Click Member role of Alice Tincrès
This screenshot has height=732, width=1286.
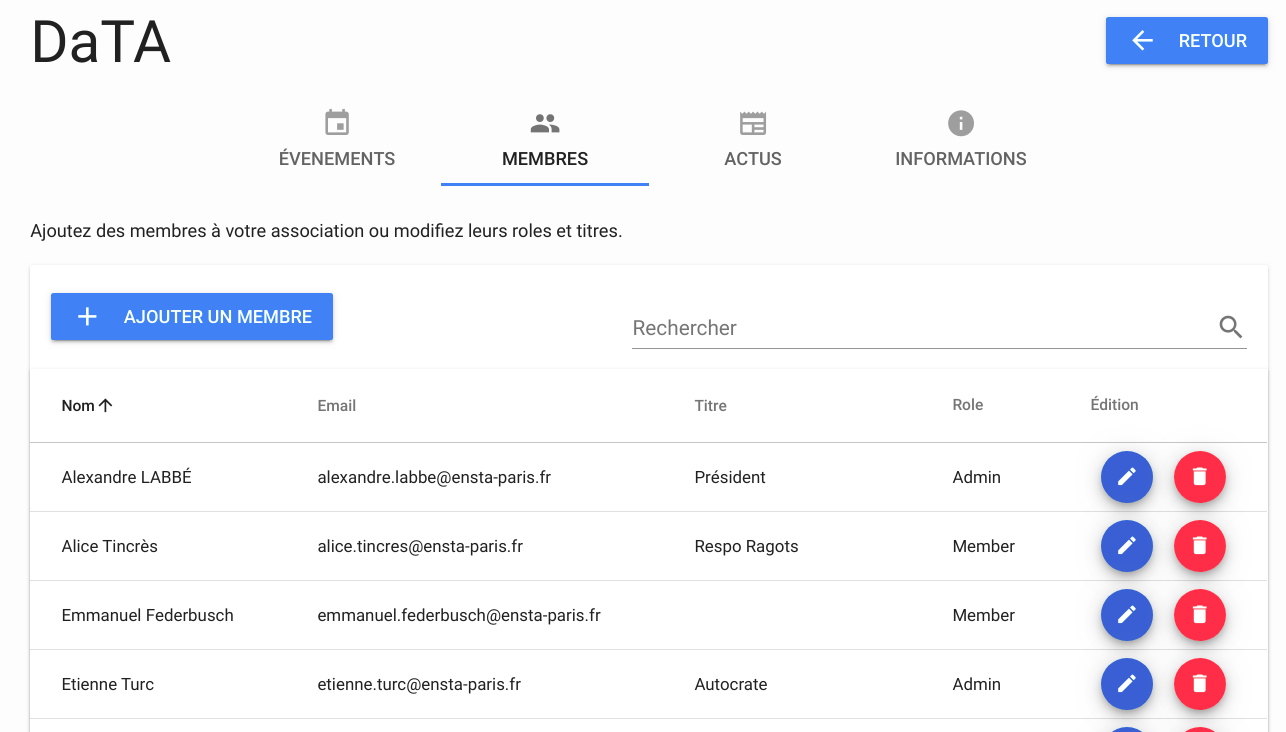pyautogui.click(x=984, y=546)
